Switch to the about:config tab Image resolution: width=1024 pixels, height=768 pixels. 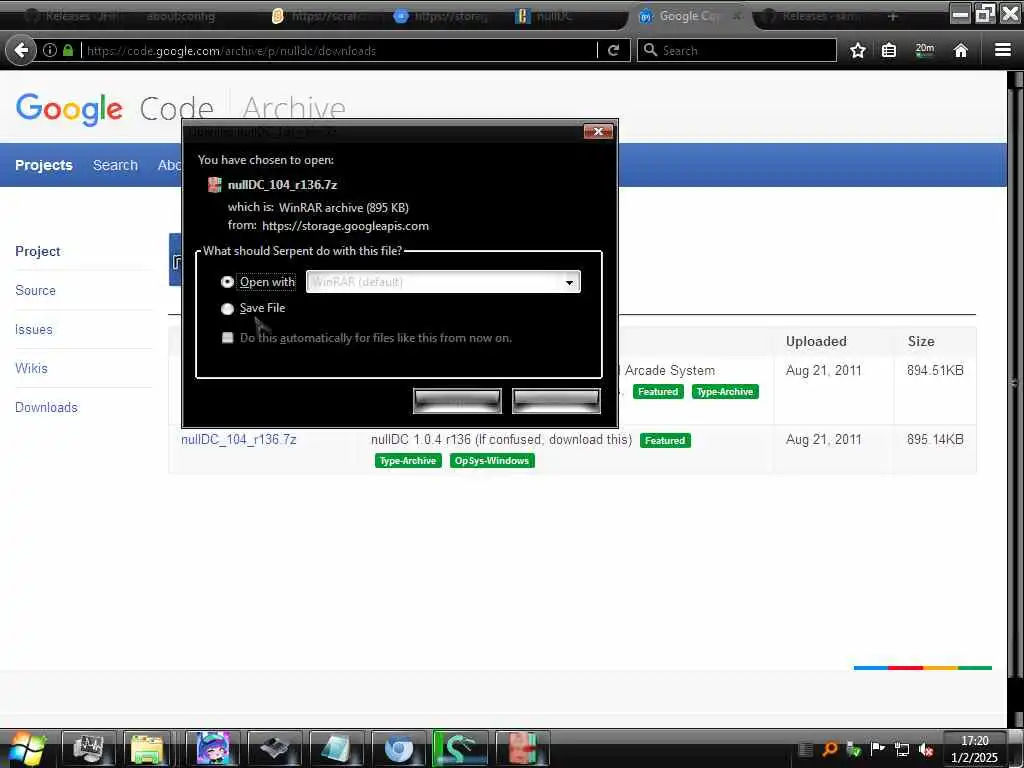pyautogui.click(x=180, y=16)
